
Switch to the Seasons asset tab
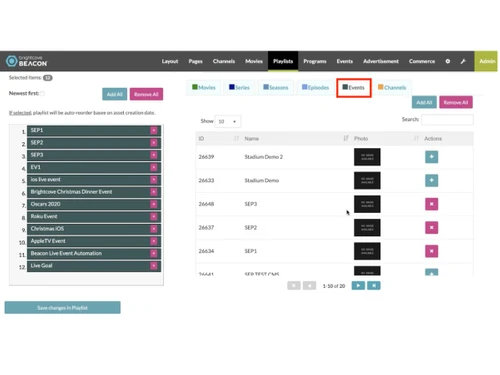tap(276, 88)
